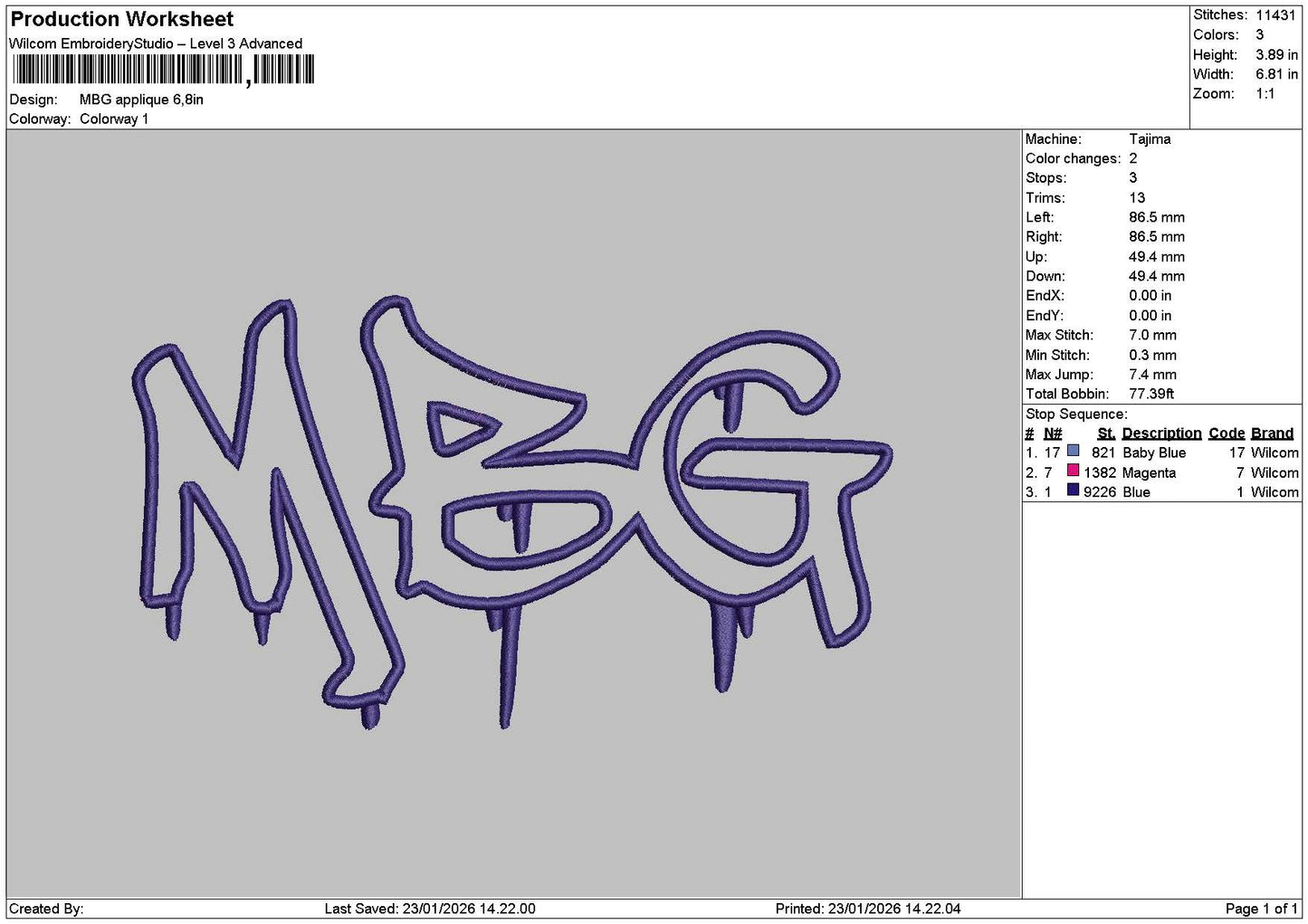Click the width value '6.81 in'
This screenshot has height=924, width=1308.
tap(1276, 74)
